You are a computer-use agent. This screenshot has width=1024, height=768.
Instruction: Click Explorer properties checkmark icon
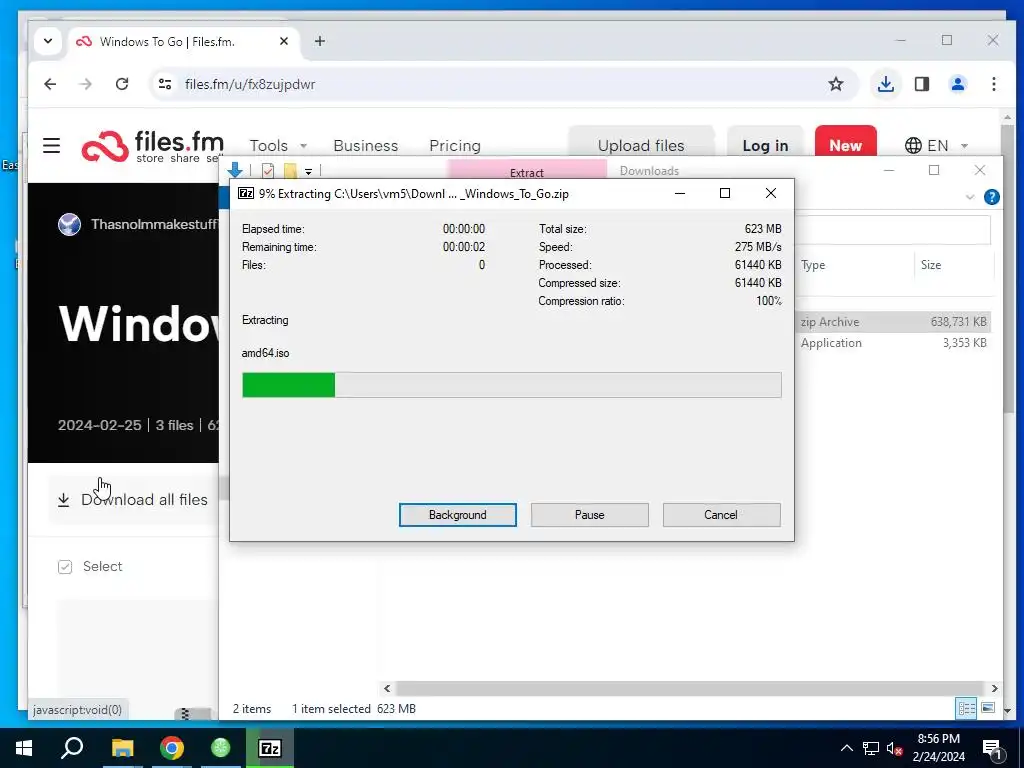pyautogui.click(x=268, y=170)
